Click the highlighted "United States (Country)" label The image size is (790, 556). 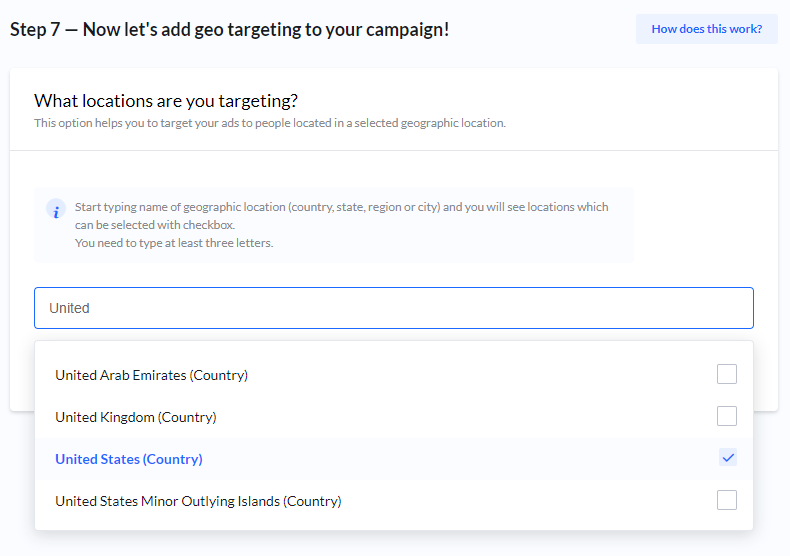pos(128,459)
